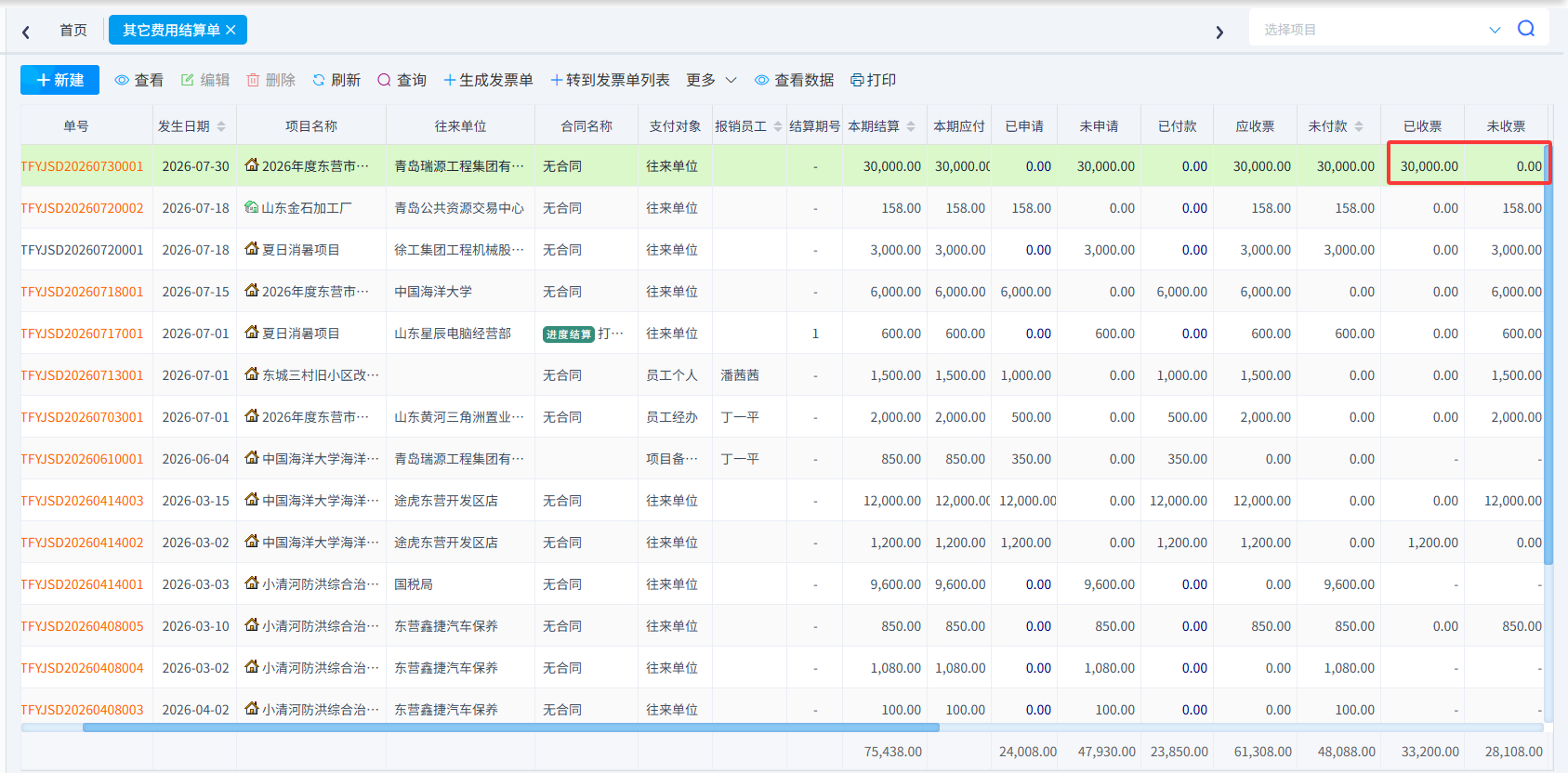1568x773 pixels.
Task: Click 转到发票单列表 button
Action: [x=610, y=80]
